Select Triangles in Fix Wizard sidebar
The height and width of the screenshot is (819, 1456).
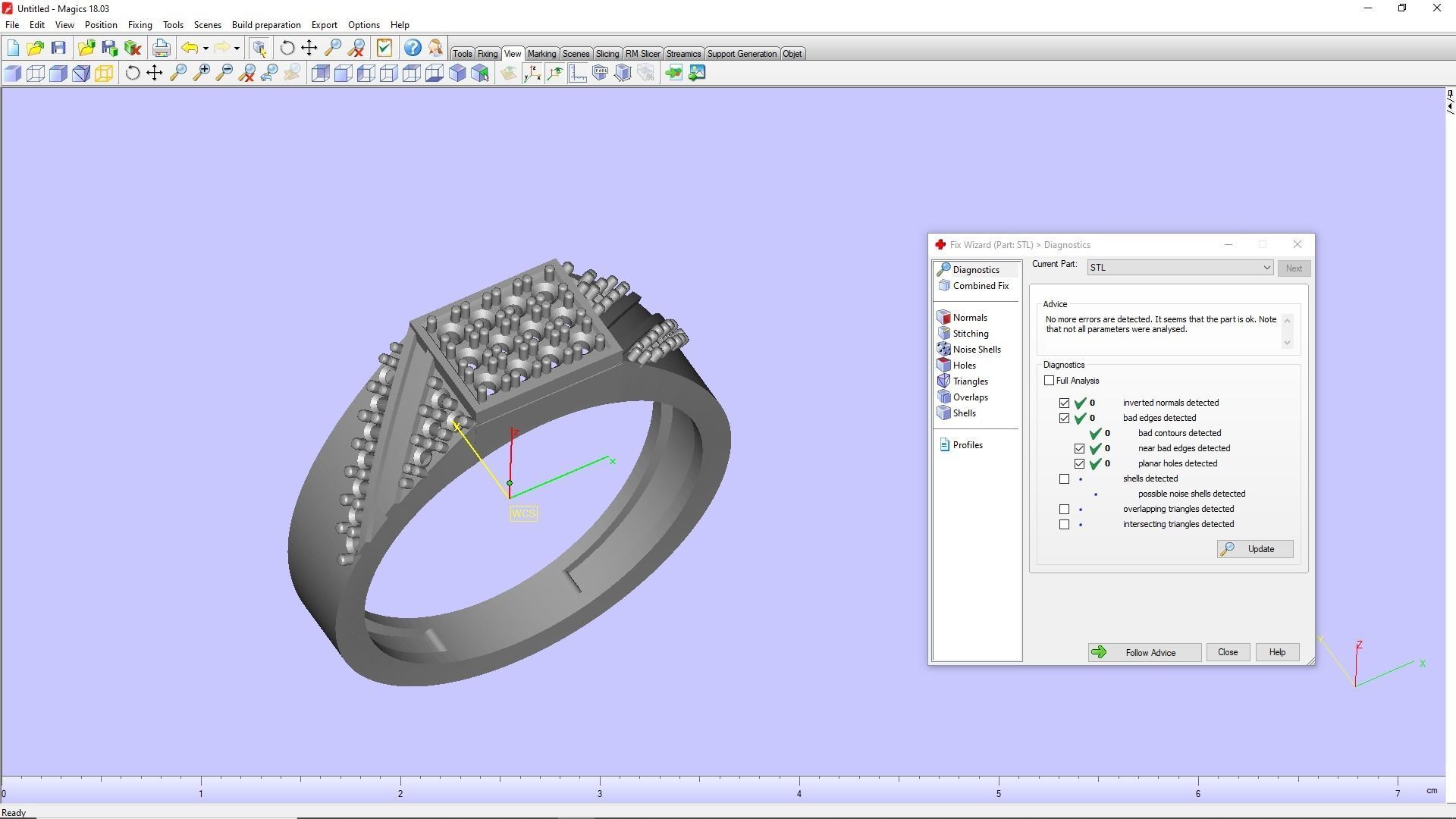coord(963,381)
